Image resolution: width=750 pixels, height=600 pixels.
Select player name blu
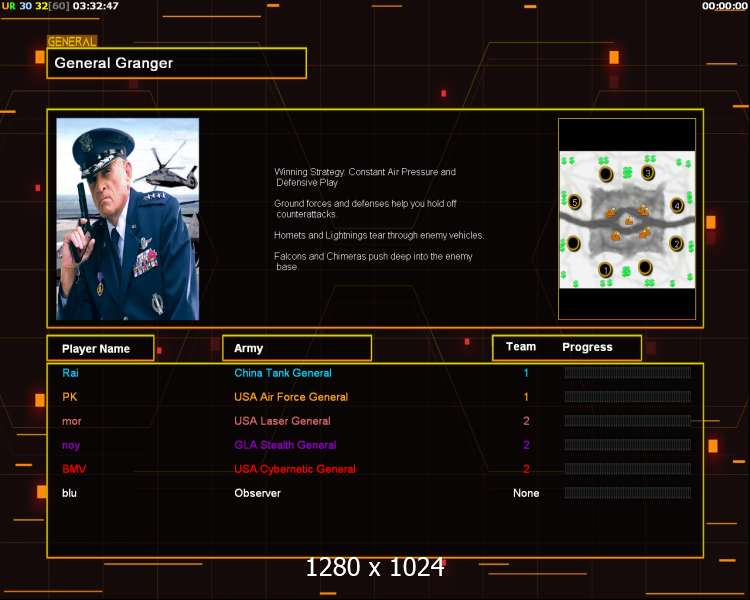click(69, 493)
